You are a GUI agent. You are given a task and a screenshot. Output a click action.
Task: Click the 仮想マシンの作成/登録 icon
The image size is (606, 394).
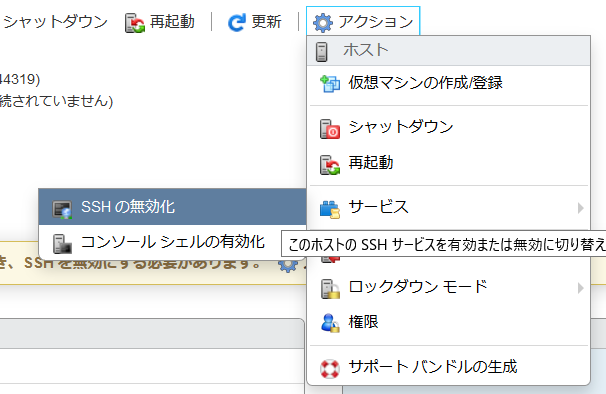[330, 84]
